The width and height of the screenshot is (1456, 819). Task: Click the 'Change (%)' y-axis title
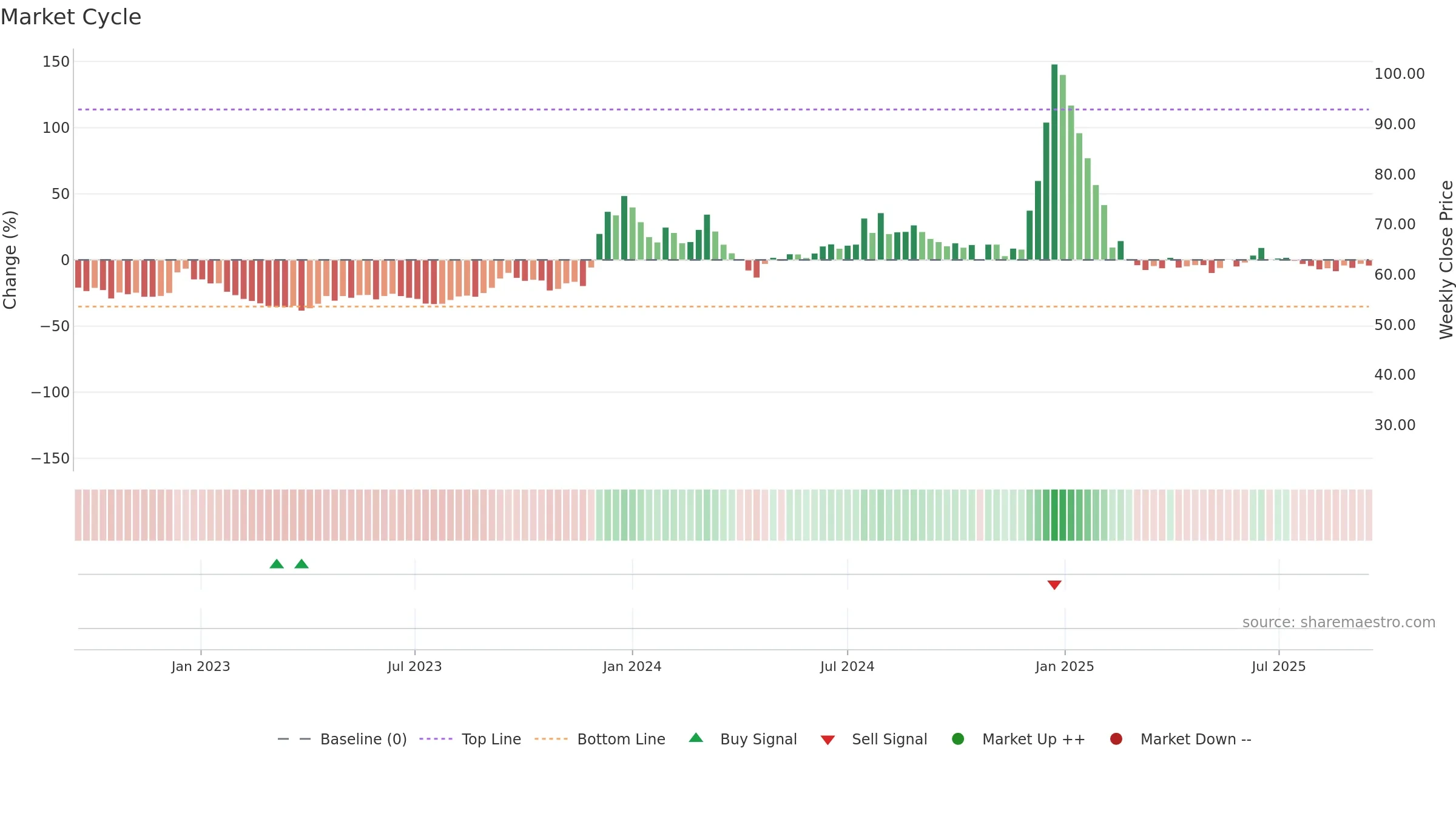(10, 260)
